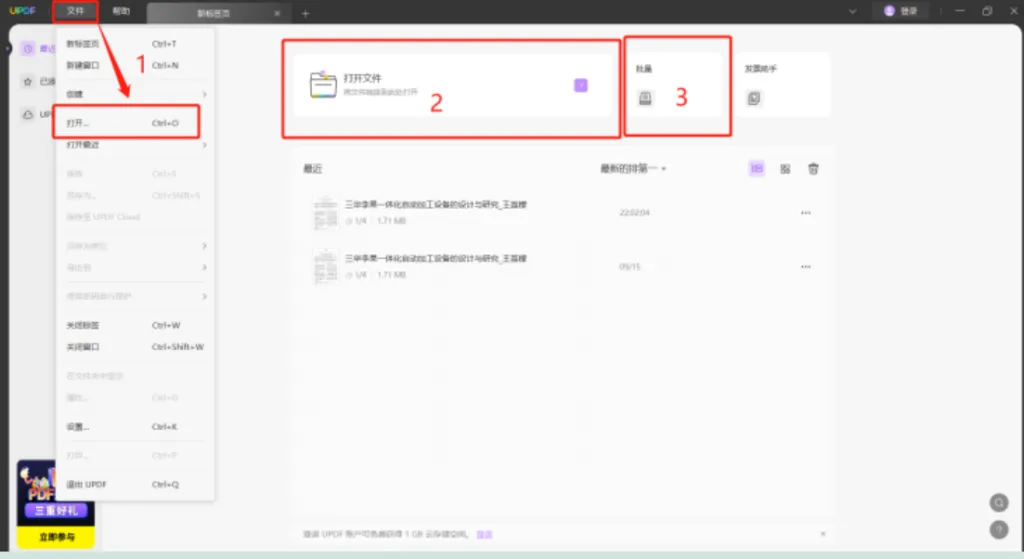Select the UPDF Cloud icon in sidebar
Viewport: 1024px width, 559px height.
[27, 114]
